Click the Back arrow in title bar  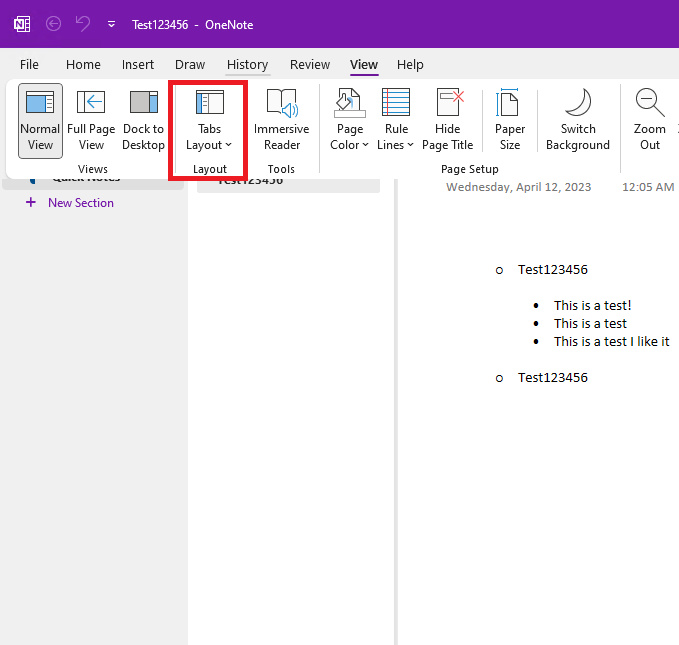[x=54, y=24]
